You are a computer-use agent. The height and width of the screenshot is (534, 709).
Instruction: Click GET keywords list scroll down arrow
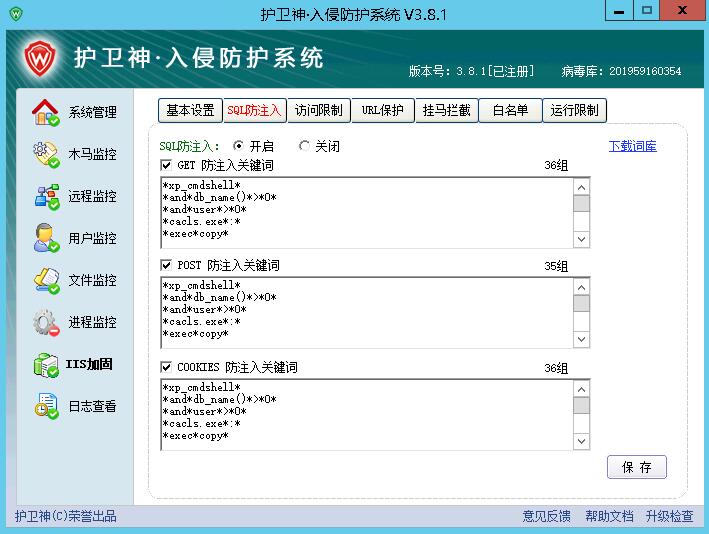[x=581, y=239]
